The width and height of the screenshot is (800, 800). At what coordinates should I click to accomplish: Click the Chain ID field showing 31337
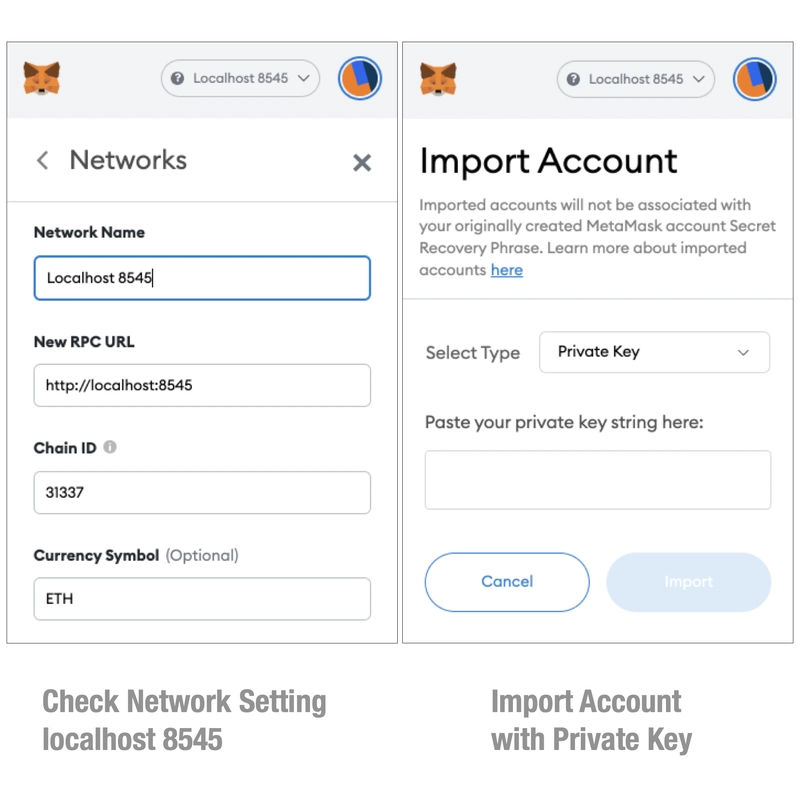(202, 492)
